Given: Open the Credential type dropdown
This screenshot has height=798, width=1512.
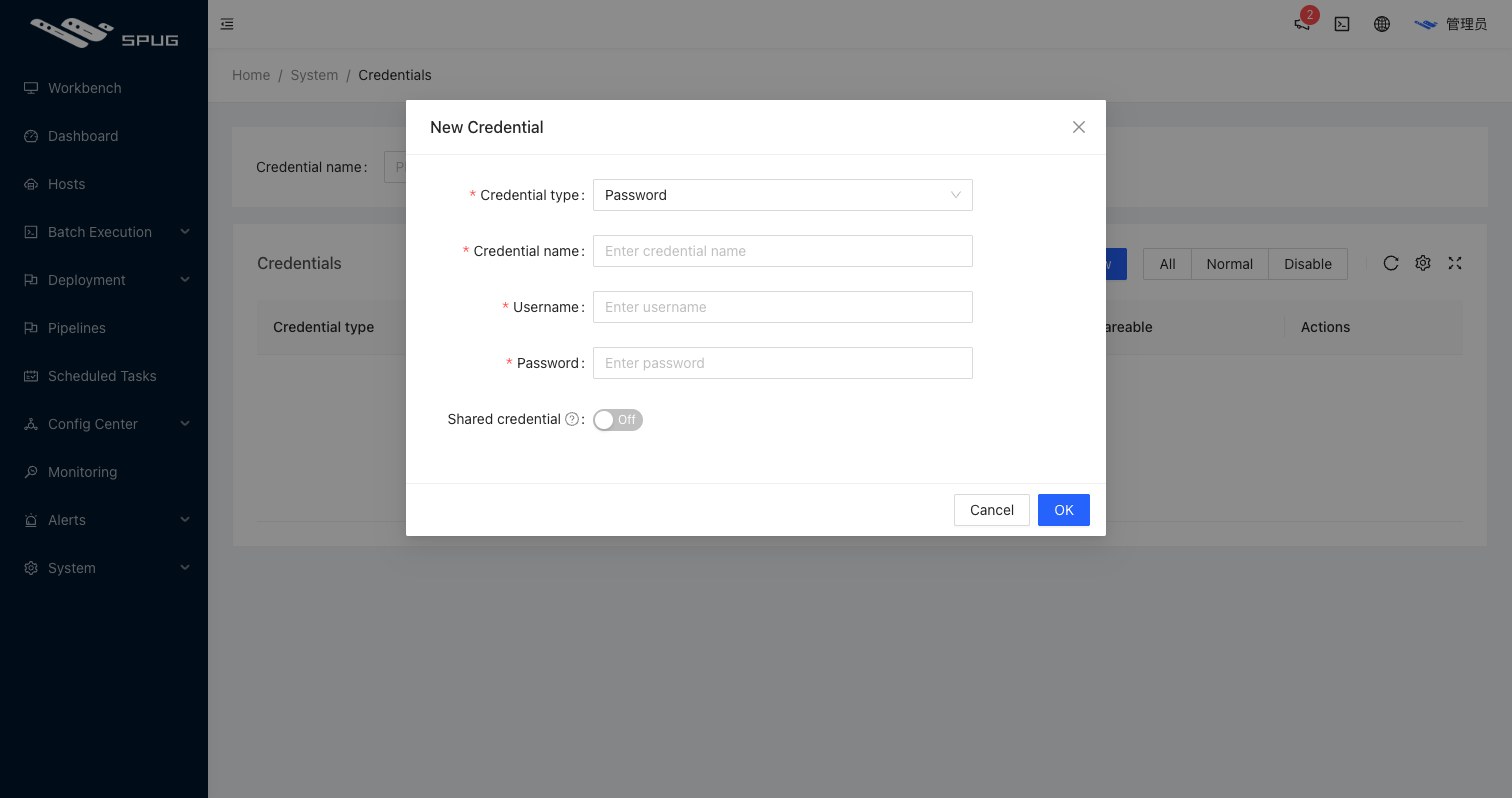Looking at the screenshot, I should click(783, 195).
